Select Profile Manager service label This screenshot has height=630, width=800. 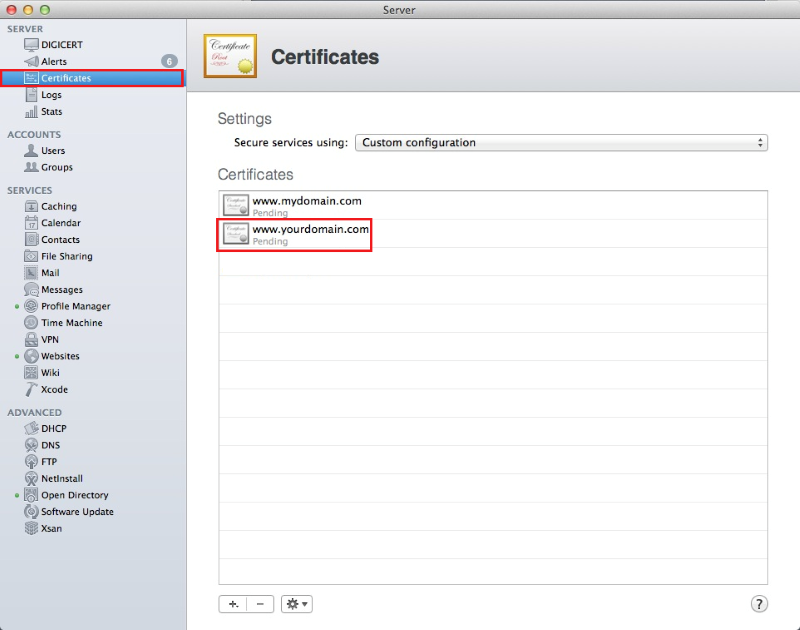coord(76,306)
